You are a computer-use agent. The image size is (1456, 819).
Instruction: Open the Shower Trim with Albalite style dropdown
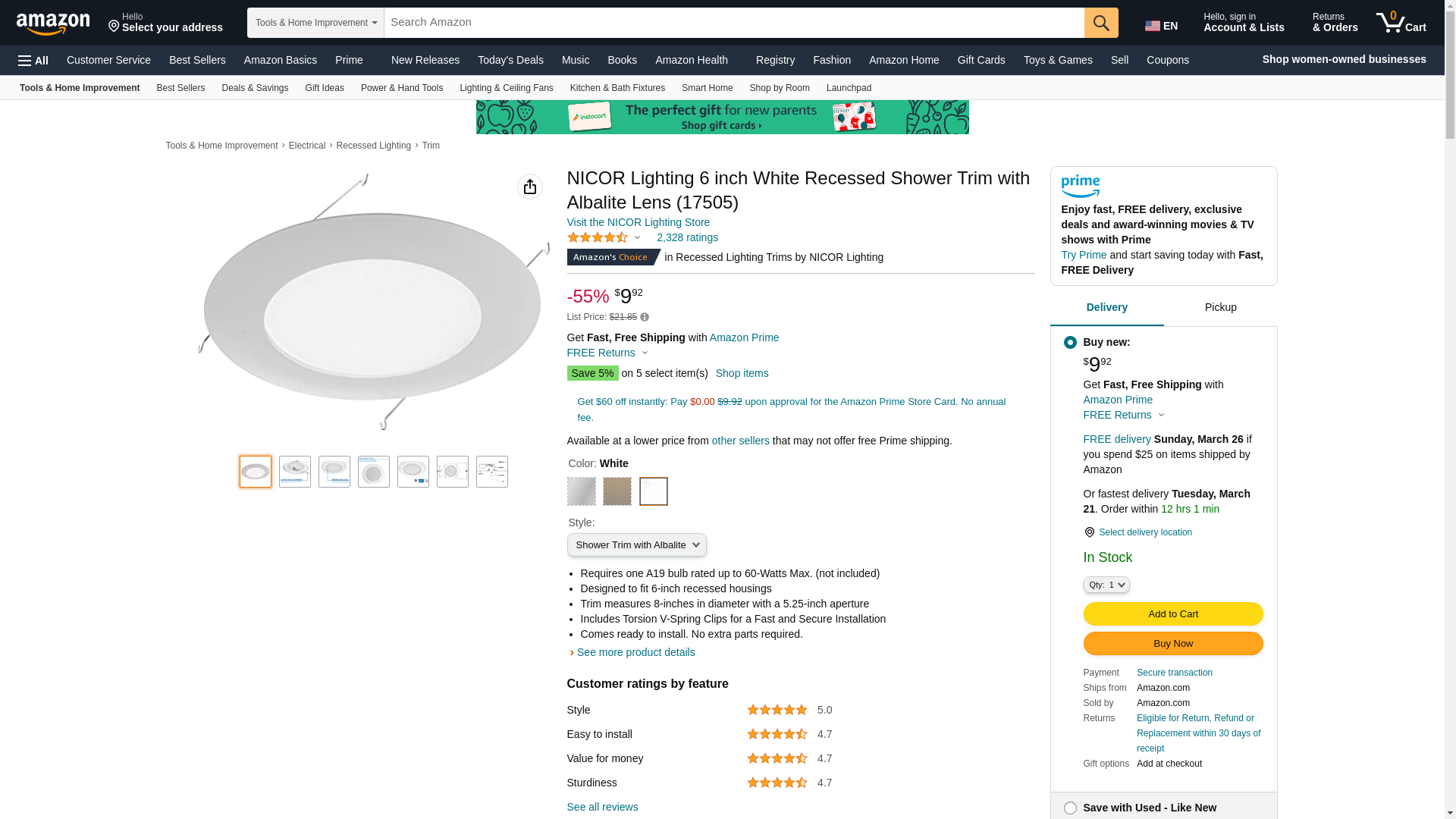636,545
